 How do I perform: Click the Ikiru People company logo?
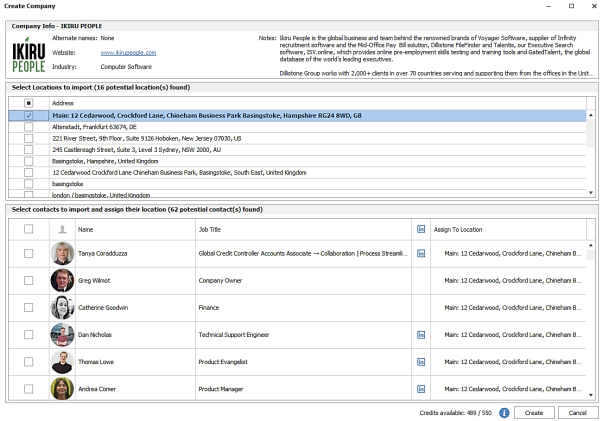pyautogui.click(x=29, y=55)
